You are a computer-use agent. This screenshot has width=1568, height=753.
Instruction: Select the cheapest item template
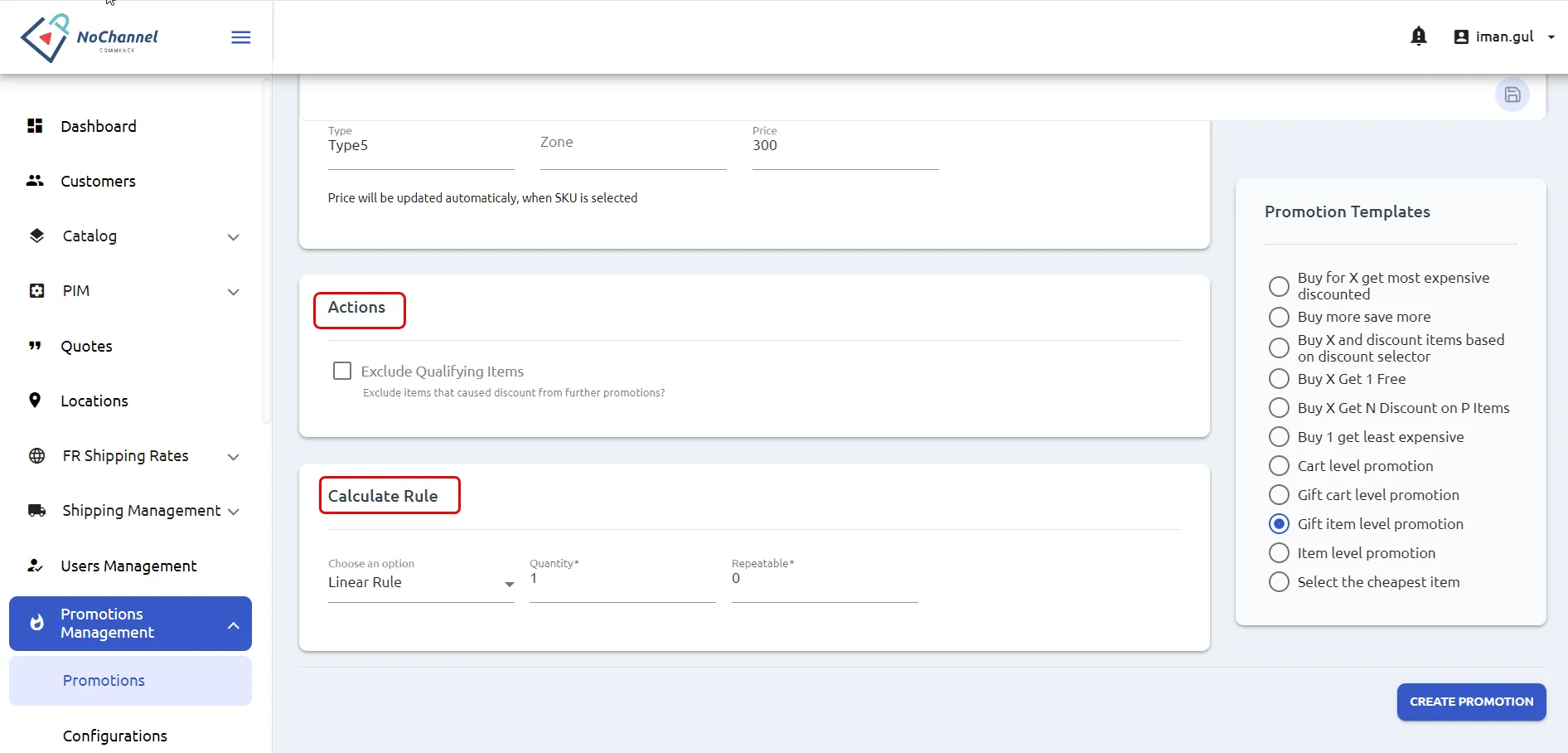pos(1279,582)
